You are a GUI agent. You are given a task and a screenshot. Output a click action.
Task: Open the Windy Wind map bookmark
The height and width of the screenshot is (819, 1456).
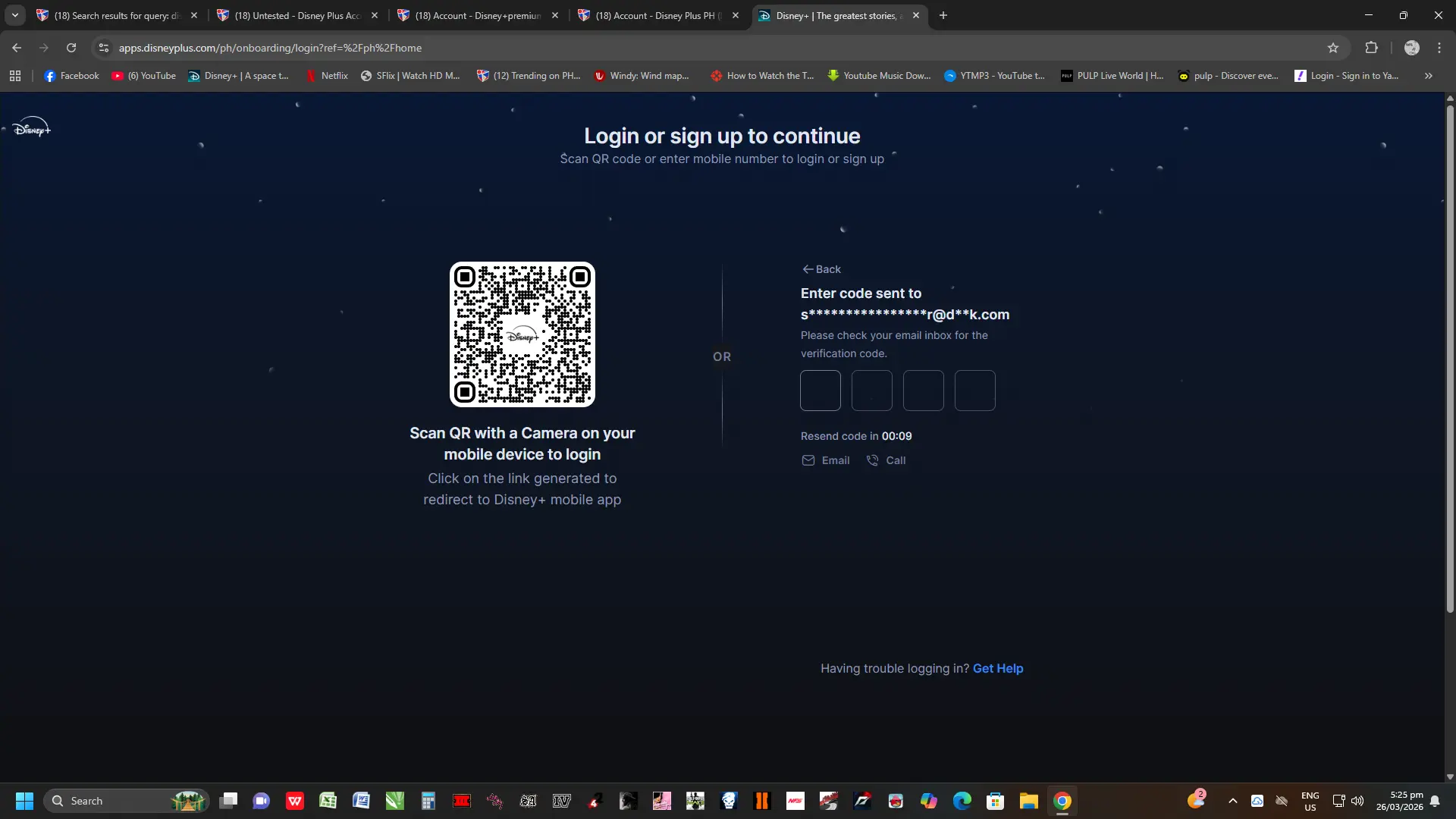coord(642,76)
